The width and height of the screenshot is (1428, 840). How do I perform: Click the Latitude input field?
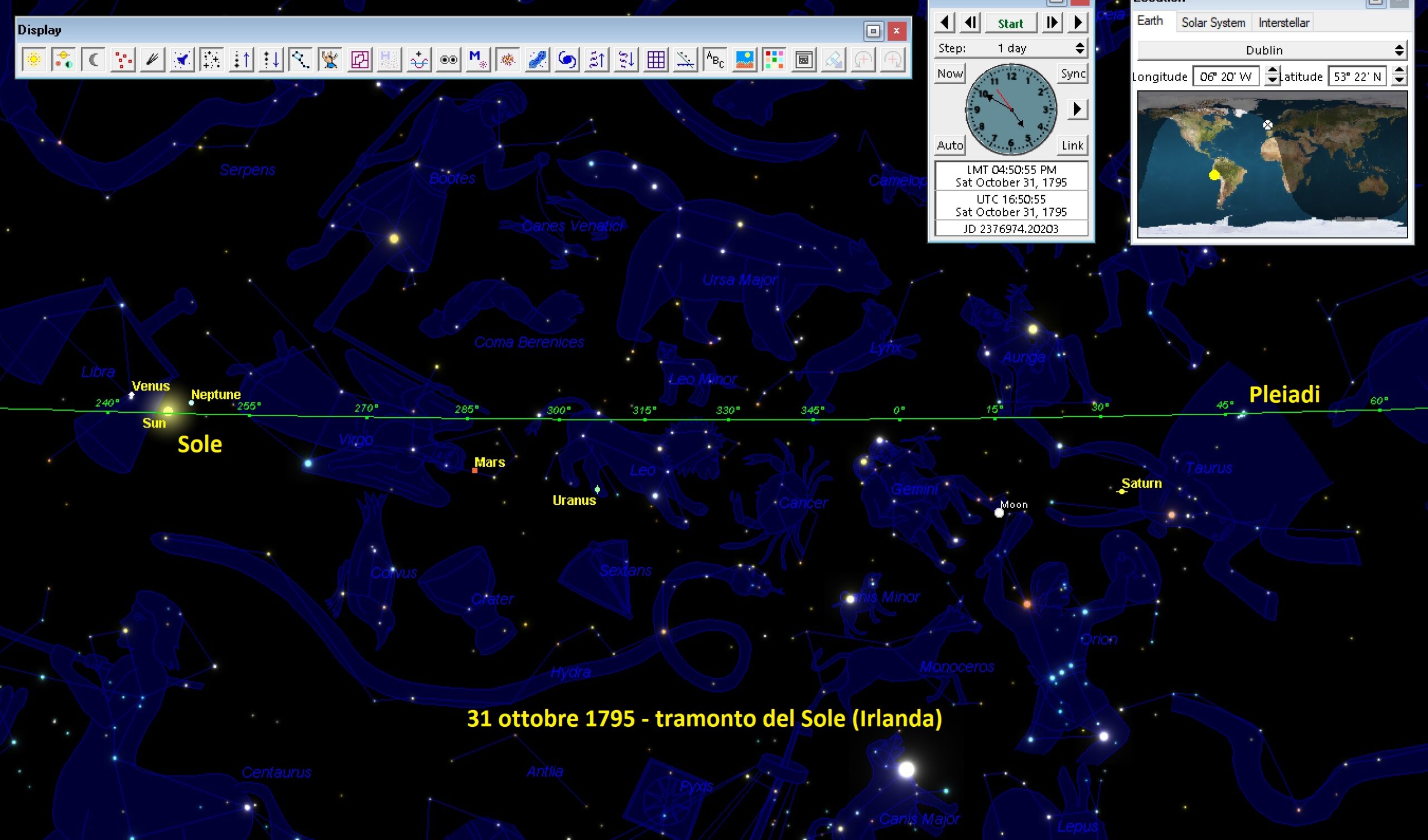click(x=1357, y=76)
